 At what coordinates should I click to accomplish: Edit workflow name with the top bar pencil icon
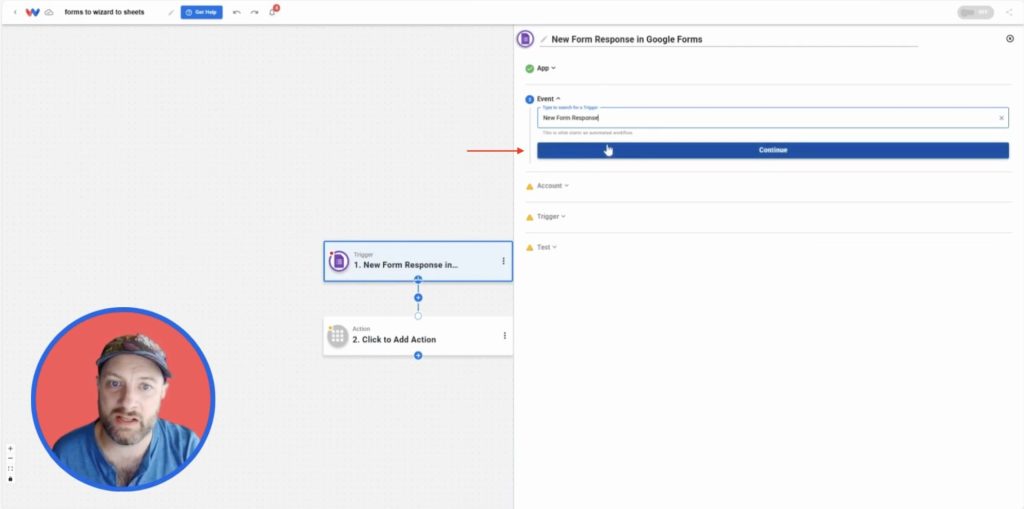[x=171, y=12]
